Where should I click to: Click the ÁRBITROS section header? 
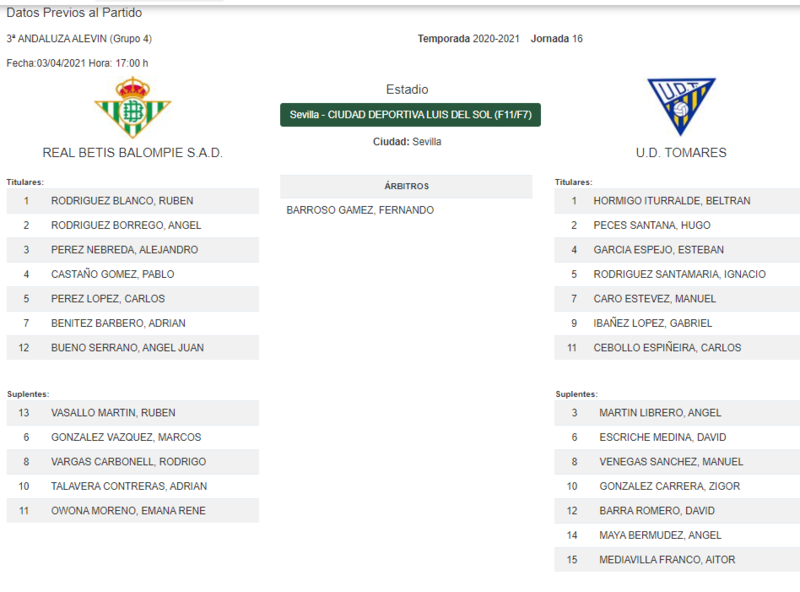tap(406, 186)
